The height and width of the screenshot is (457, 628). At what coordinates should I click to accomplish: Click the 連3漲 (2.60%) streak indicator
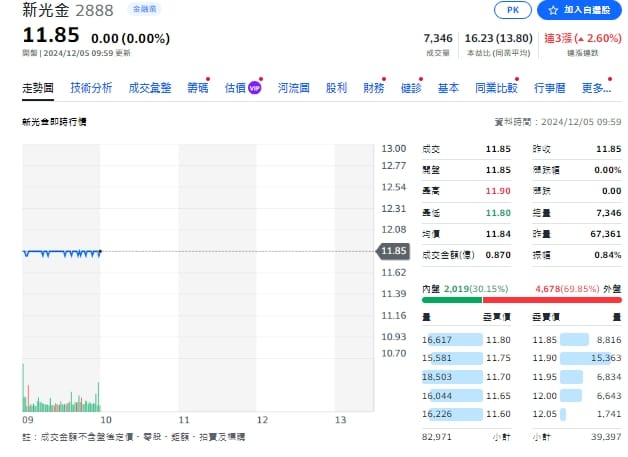coord(583,38)
